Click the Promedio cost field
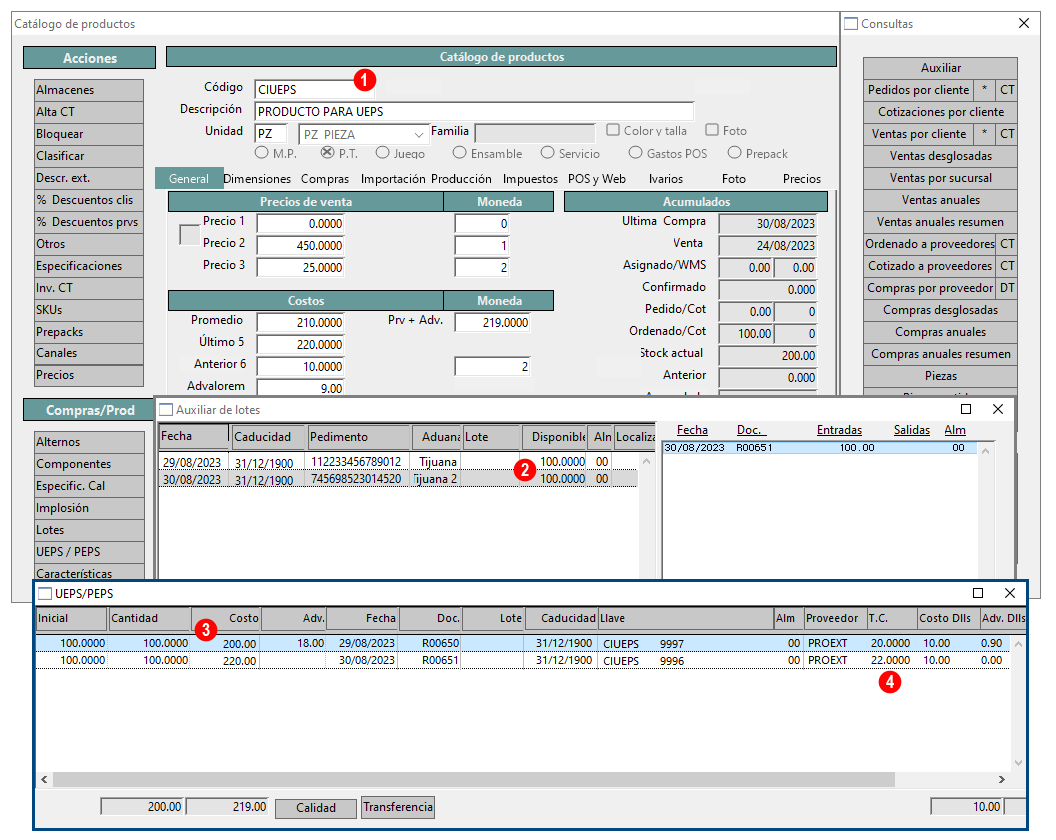1056x840 pixels. (x=300, y=323)
